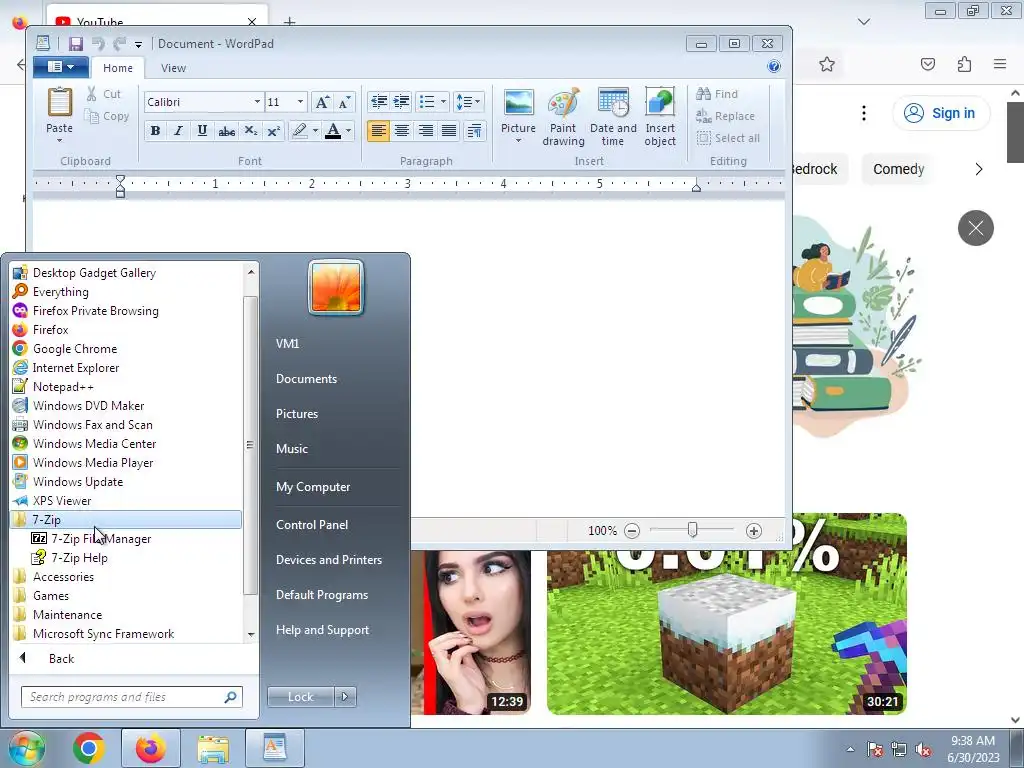Insert a Paint drawing
1024x768 pixels.
point(563,118)
